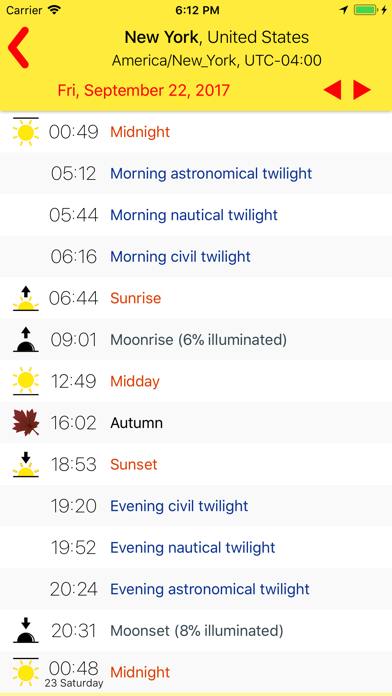Tap the moonrise icon at 09:01
This screenshot has height=696, width=392.
[x=26, y=340]
